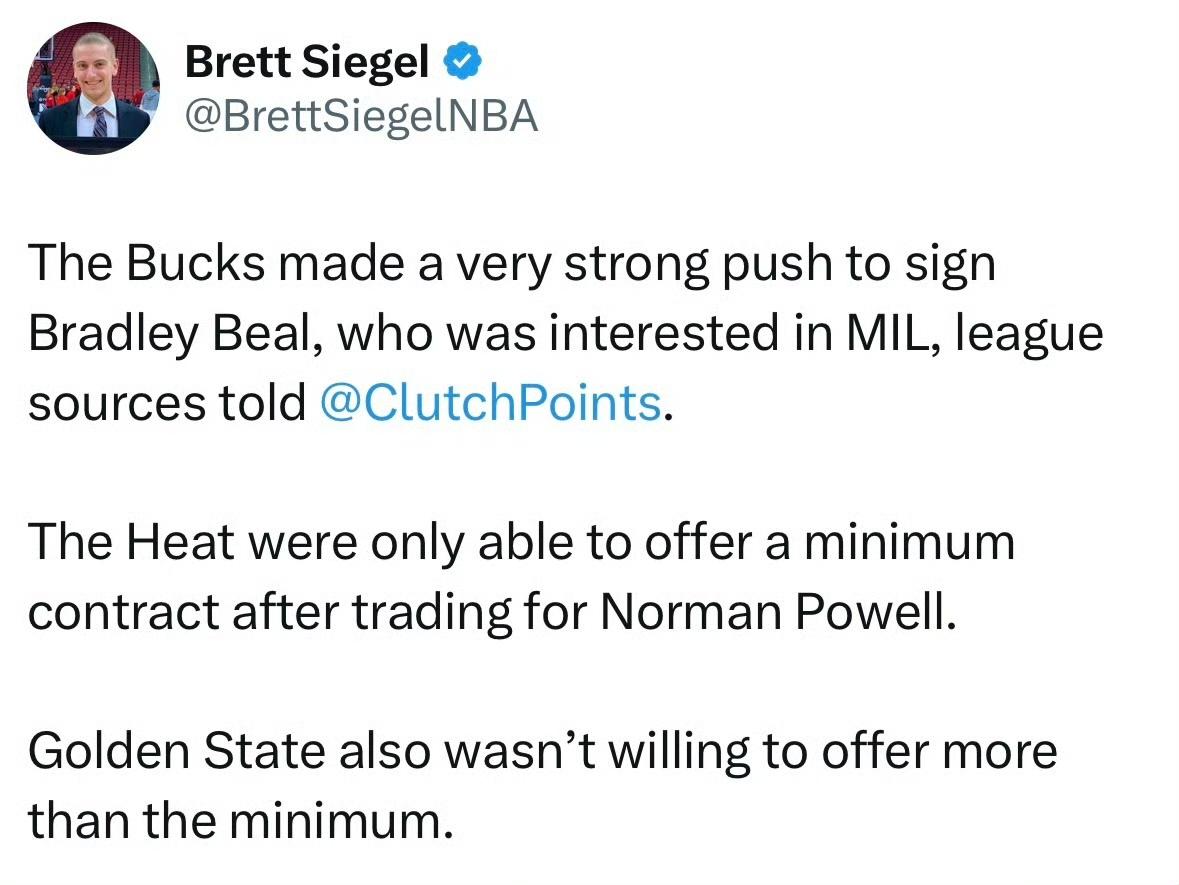Viewport: 1179px width, 885px height.
Task: Open Brett Siegel's profile picture
Action: (x=93, y=88)
